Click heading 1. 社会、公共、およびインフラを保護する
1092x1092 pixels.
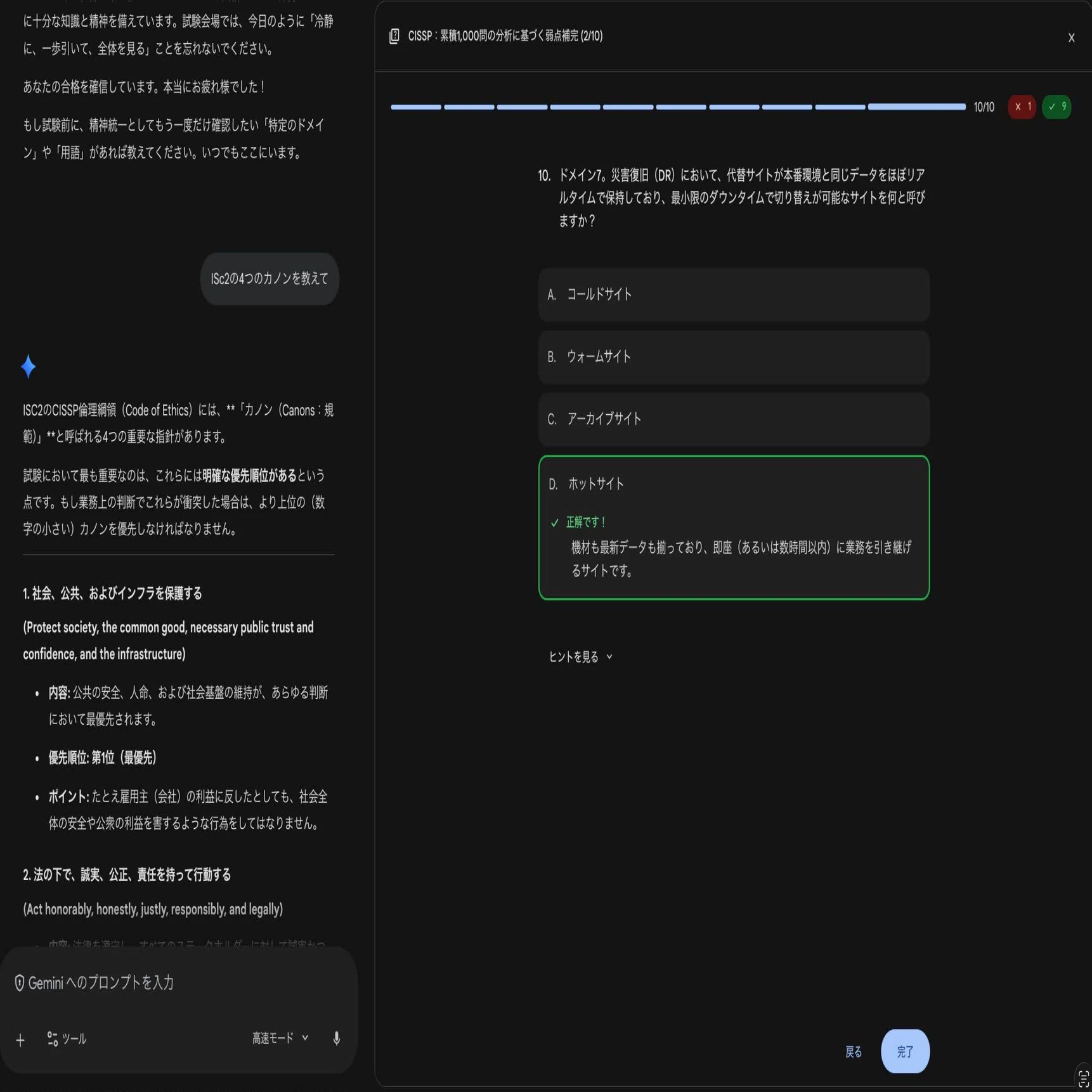click(x=112, y=594)
